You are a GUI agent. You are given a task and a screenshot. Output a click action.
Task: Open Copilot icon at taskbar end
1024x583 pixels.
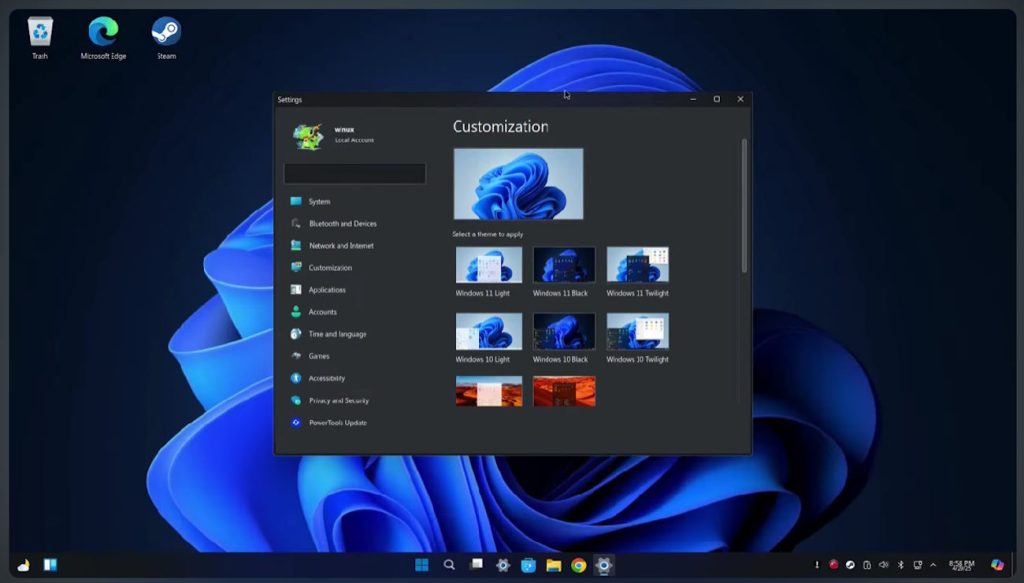[997, 565]
